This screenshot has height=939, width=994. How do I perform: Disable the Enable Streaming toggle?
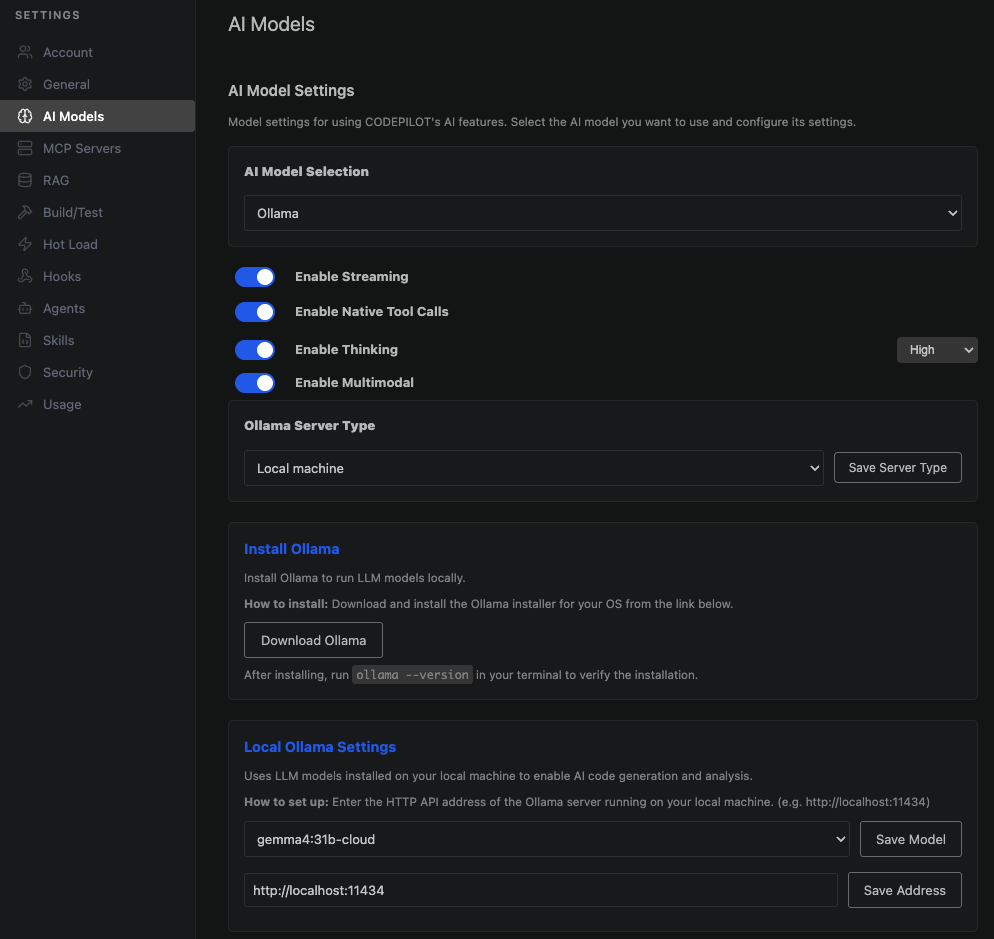point(255,276)
